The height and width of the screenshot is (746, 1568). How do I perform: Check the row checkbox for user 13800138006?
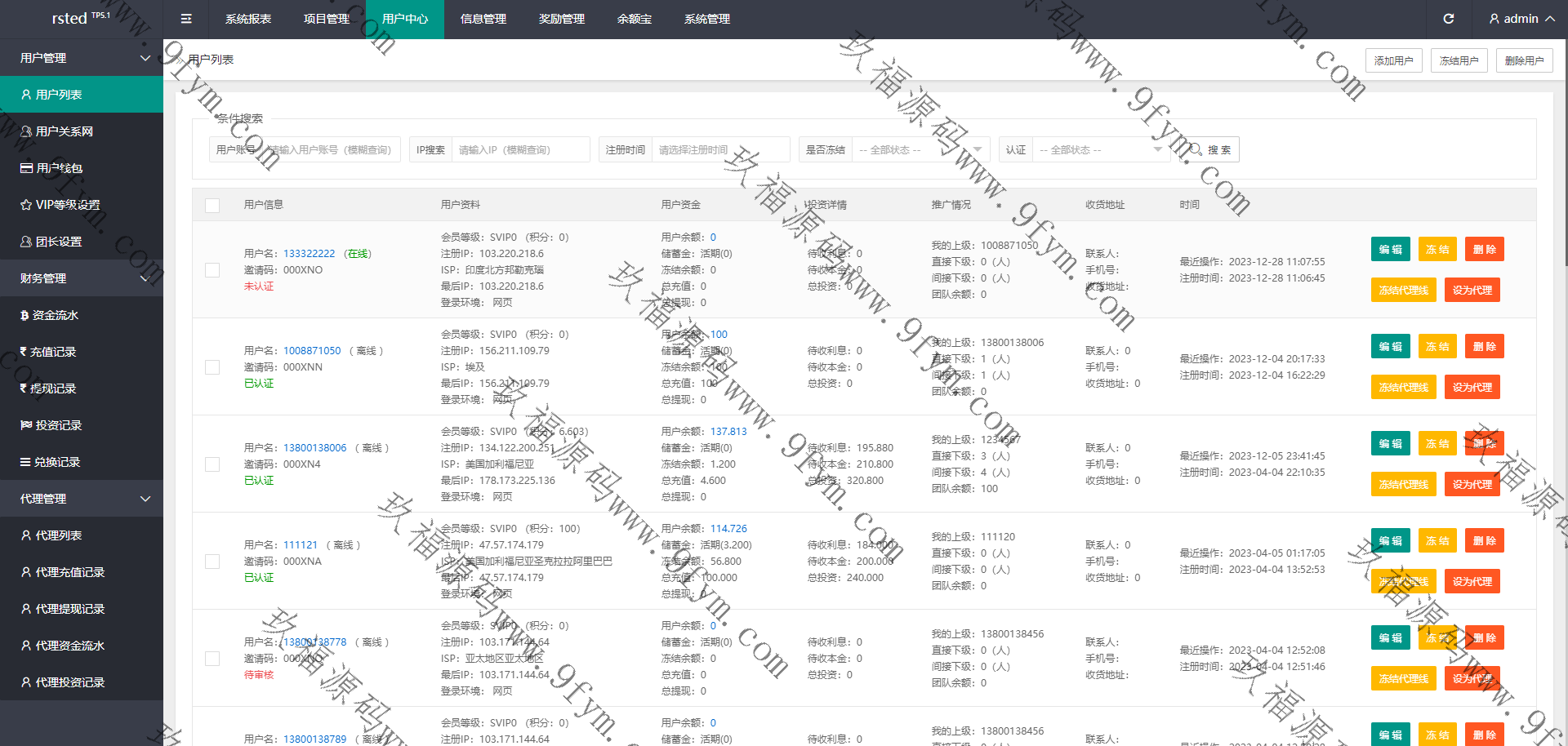[212, 464]
